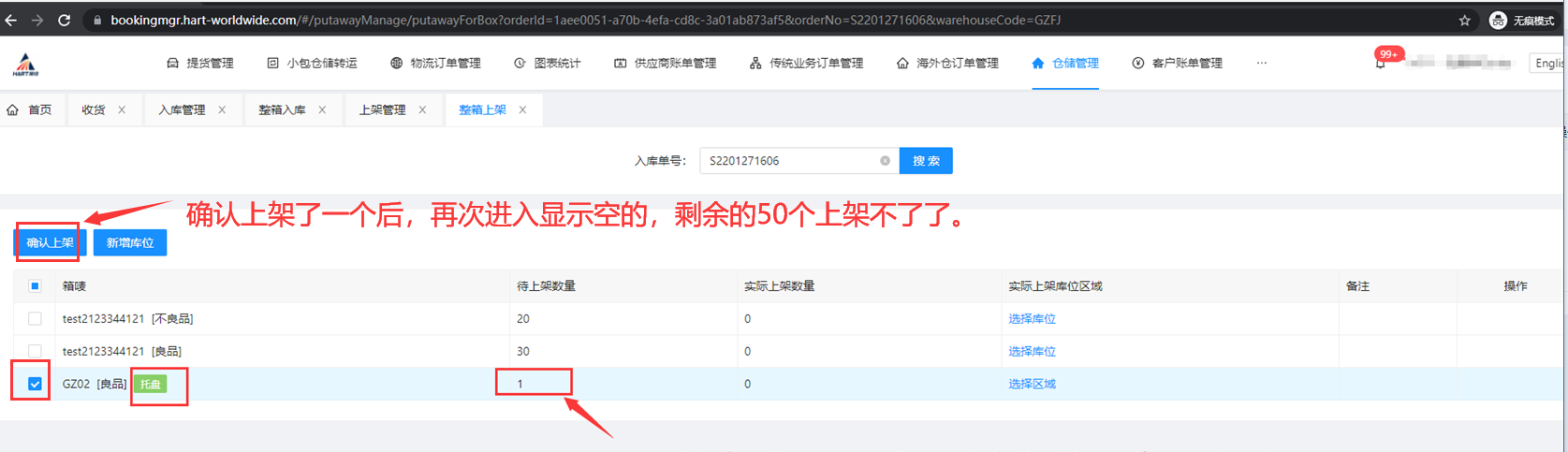This screenshot has height=452, width=1568.
Task: Click the company logo in the header
Action: (x=25, y=64)
